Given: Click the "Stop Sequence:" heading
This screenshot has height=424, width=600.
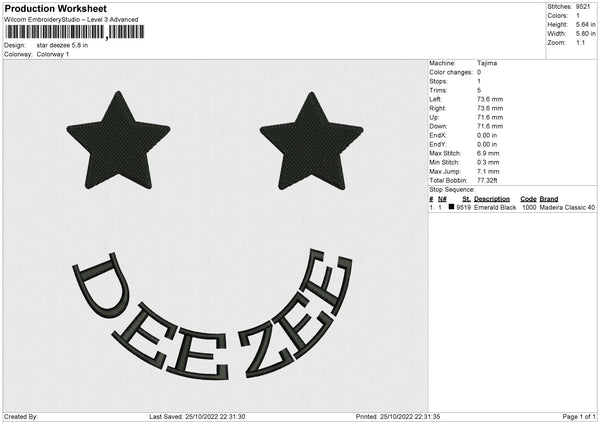Looking at the screenshot, I should (x=452, y=190).
